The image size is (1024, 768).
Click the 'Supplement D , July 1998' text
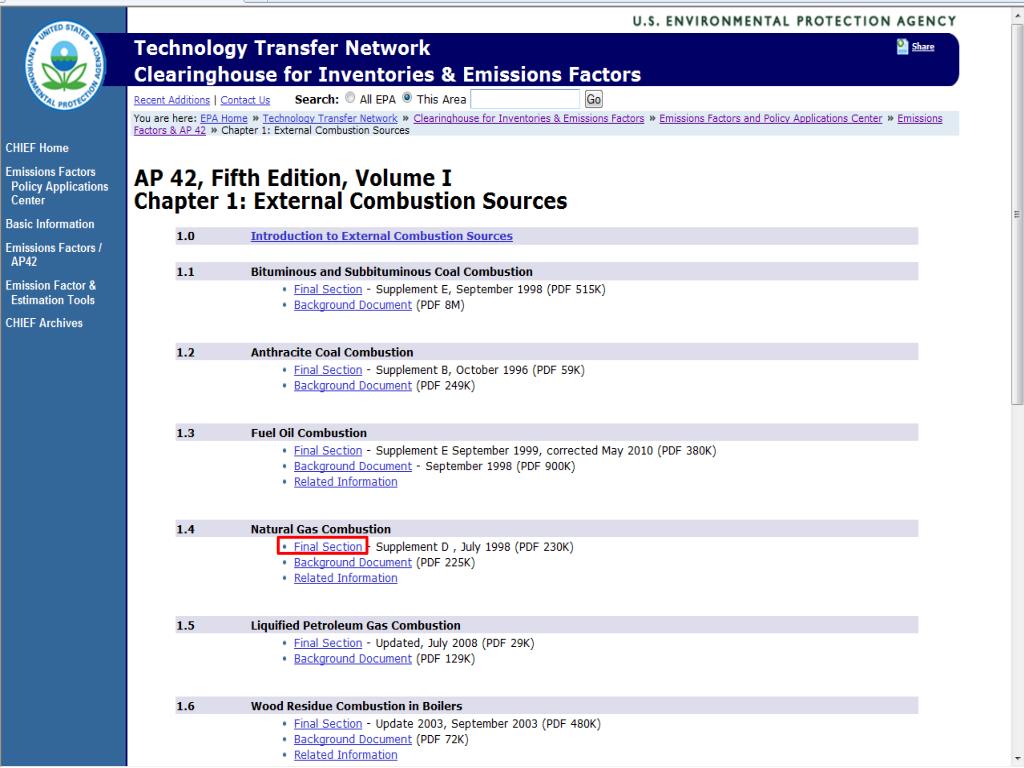point(443,547)
